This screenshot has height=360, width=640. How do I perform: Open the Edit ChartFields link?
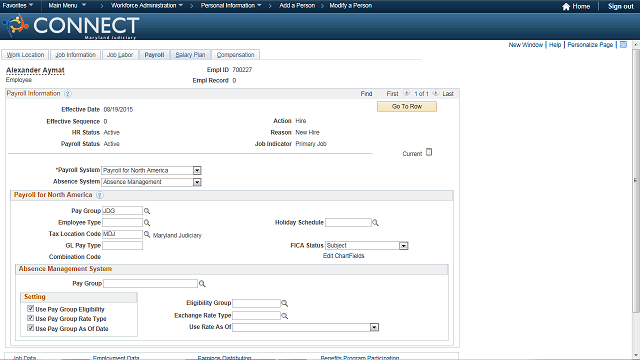[x=344, y=256]
